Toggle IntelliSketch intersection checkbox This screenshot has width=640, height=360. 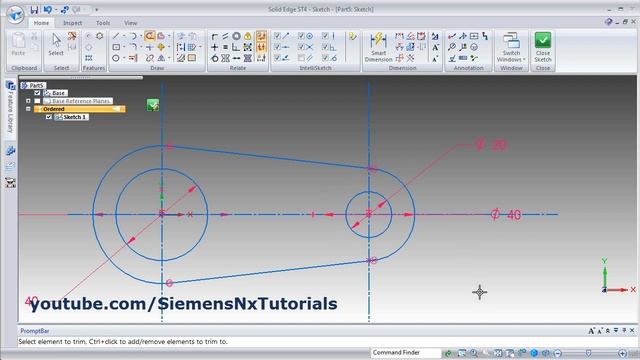pyautogui.click(x=301, y=47)
